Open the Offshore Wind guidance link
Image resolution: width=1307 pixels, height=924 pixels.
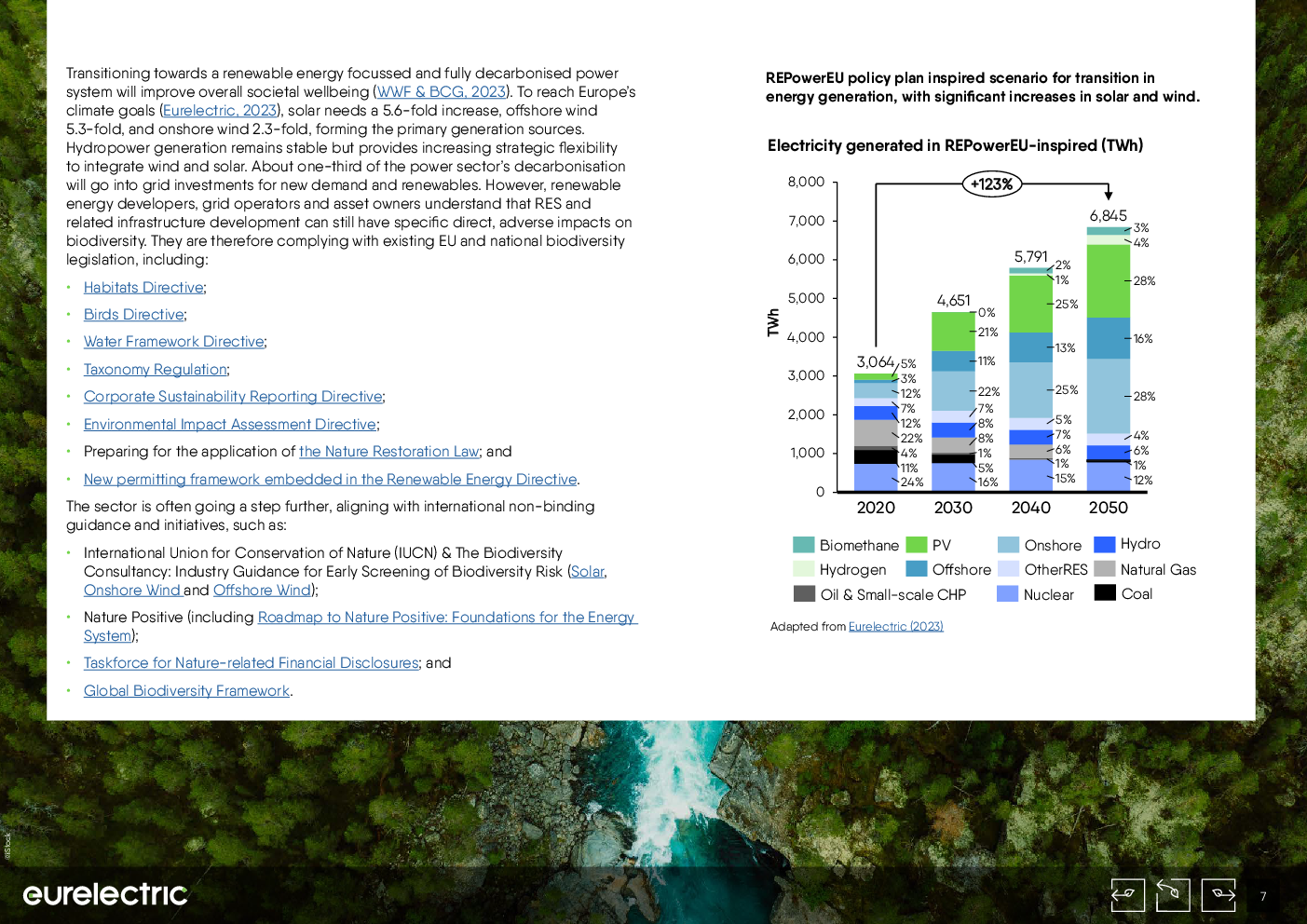pyautogui.click(x=262, y=591)
